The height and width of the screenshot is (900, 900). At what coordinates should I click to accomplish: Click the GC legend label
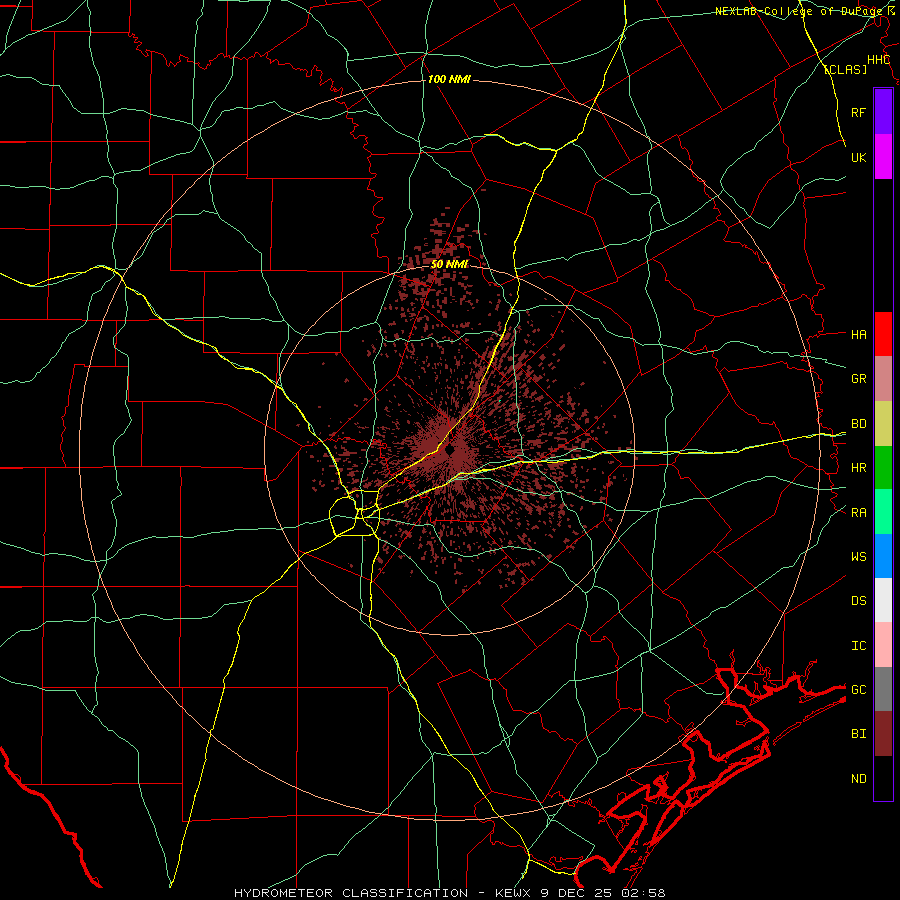click(858, 689)
